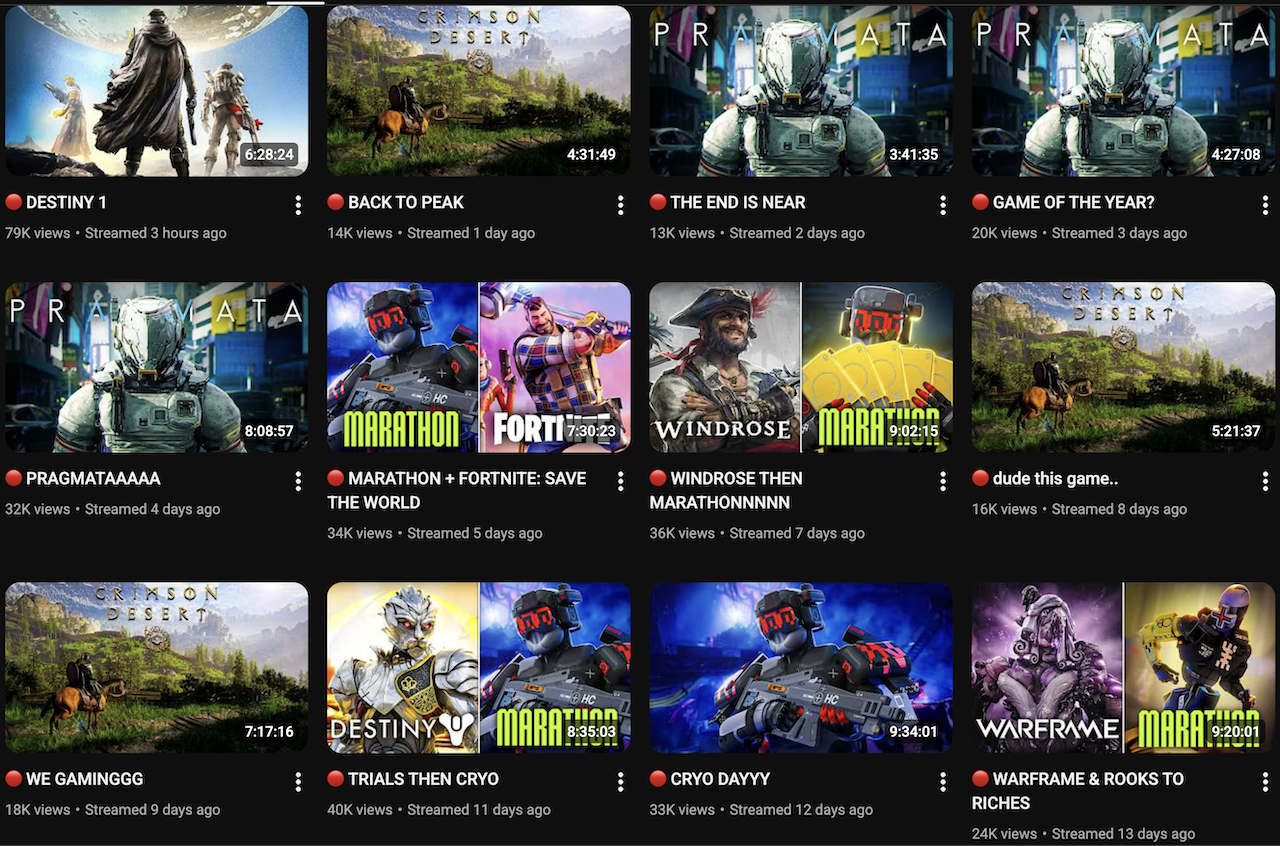Viewport: 1280px width, 846px height.
Task: Open WINDROSE THEN MARATHONNNNN video title
Action: pyautogui.click(x=727, y=490)
